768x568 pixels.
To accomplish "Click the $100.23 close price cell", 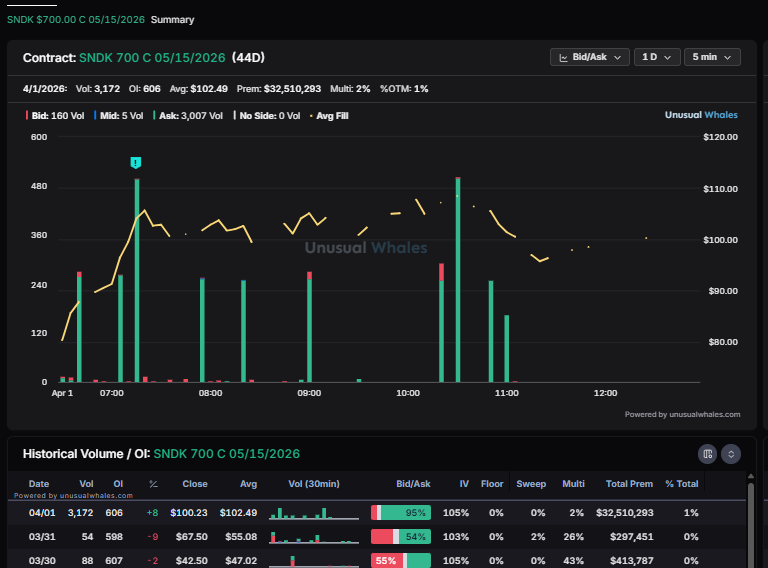I will [x=189, y=513].
